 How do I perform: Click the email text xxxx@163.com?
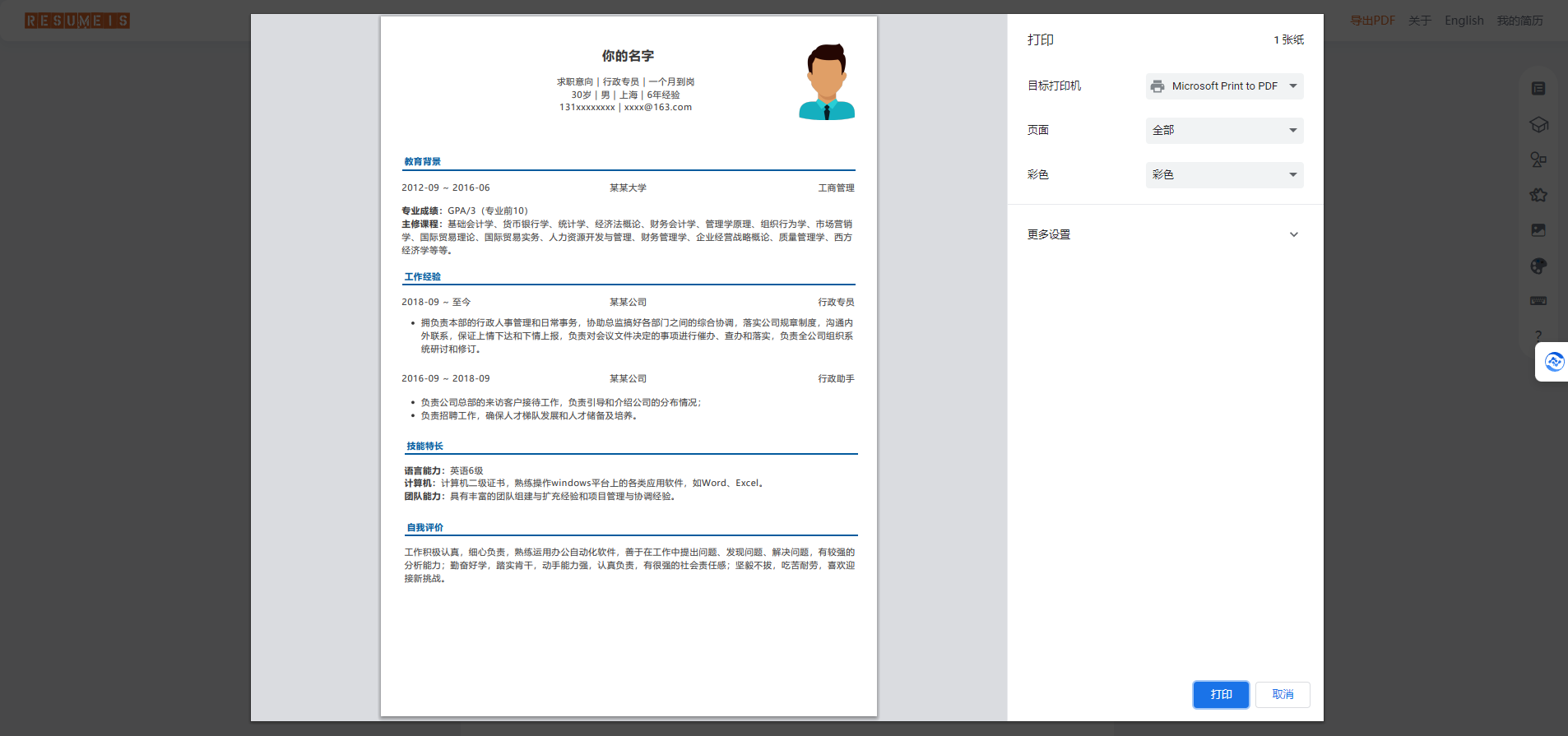coord(658,108)
